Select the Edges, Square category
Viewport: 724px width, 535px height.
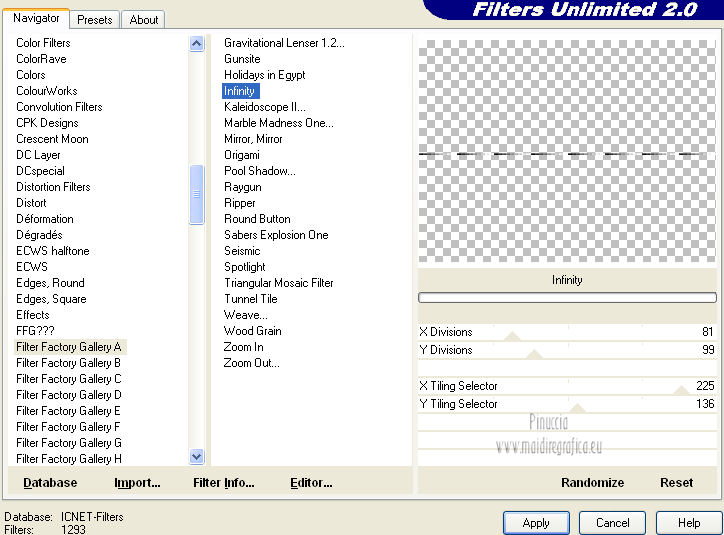tap(51, 299)
